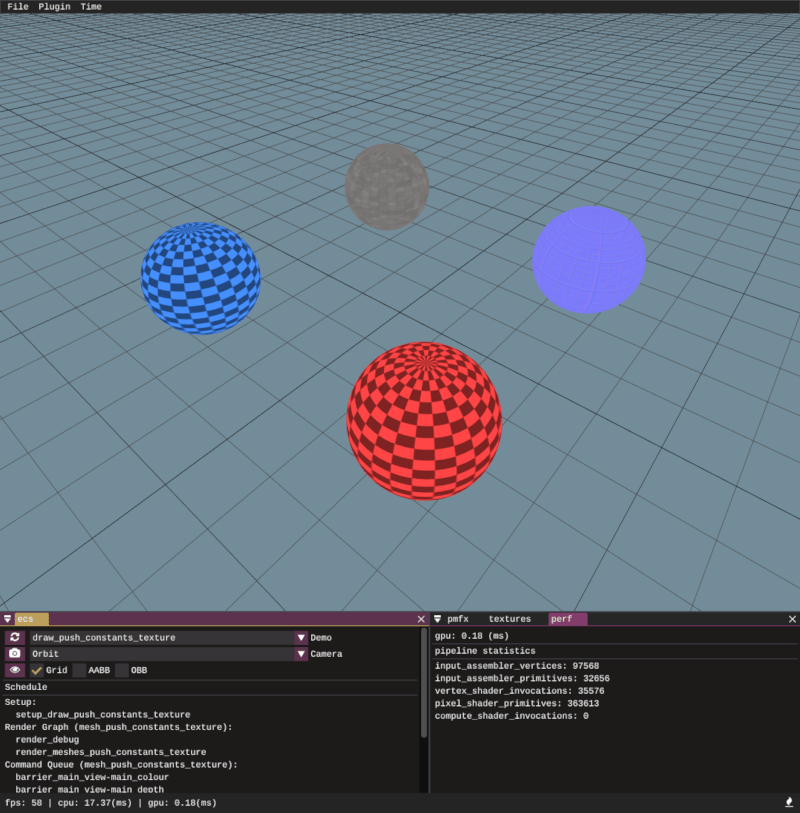Close the perf panel

[x=792, y=619]
